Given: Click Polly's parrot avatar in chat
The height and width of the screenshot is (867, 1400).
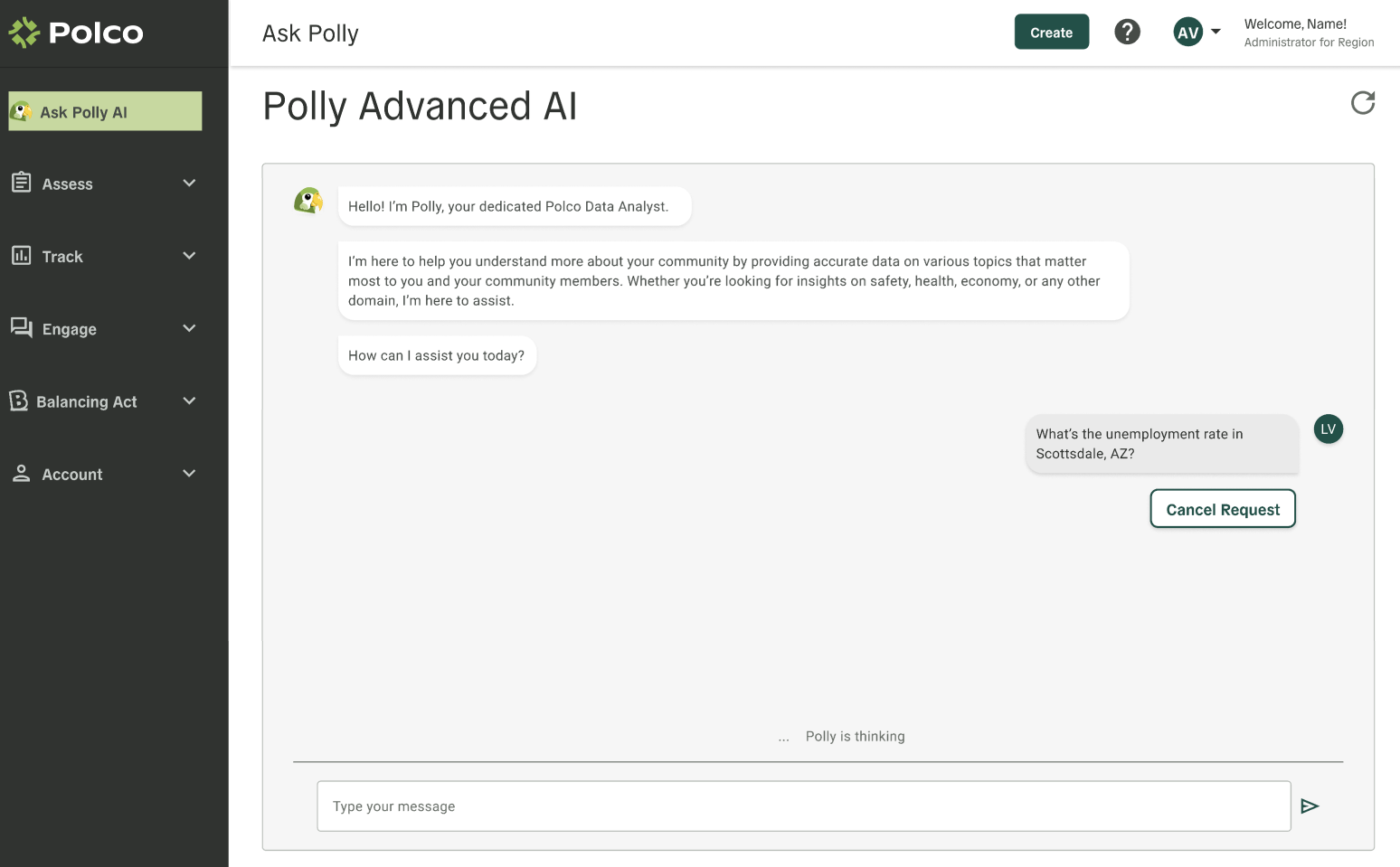Looking at the screenshot, I should (x=308, y=201).
